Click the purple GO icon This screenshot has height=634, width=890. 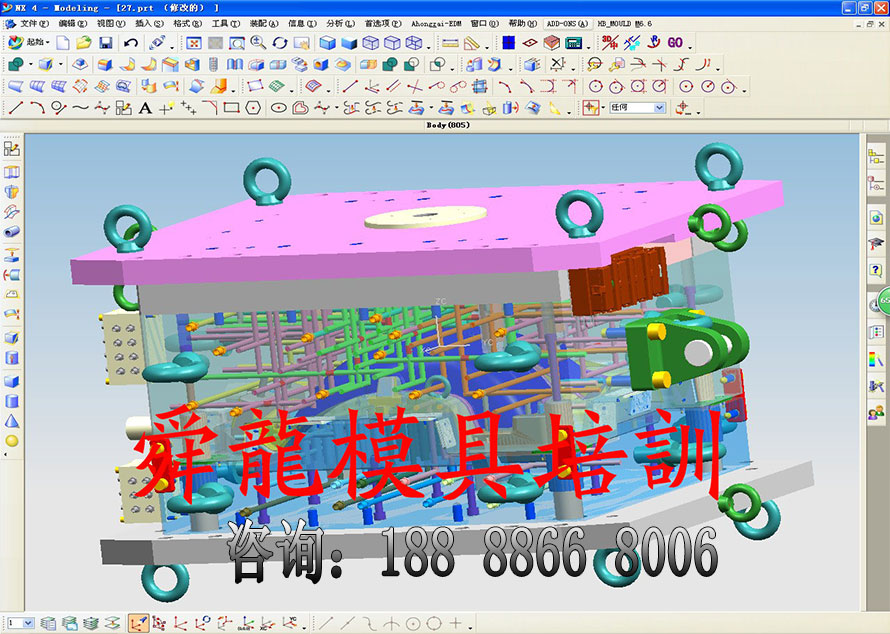(675, 43)
